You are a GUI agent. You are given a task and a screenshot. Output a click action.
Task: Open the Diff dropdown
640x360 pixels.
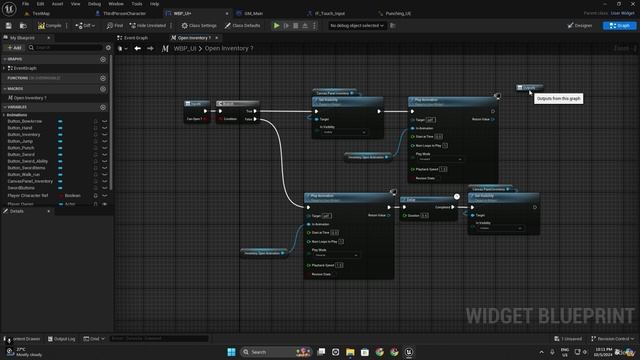tap(85, 26)
